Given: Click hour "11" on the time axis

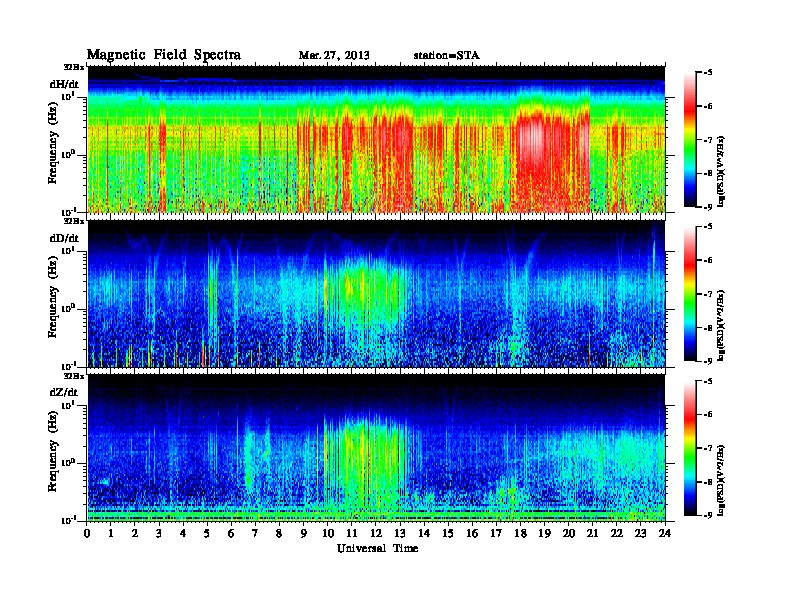Looking at the screenshot, I should [x=352, y=533].
